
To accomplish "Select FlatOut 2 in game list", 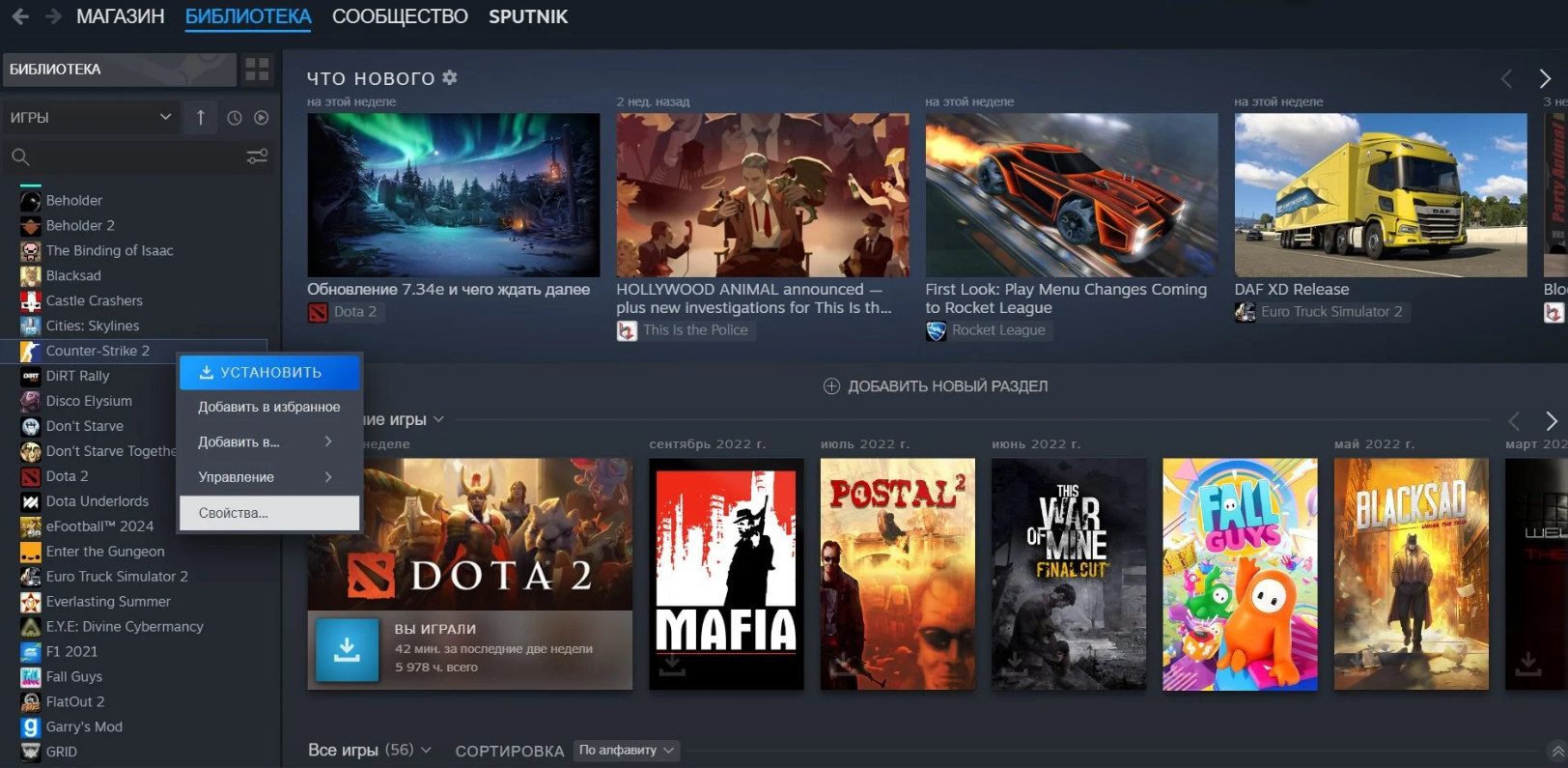I will click(75, 702).
